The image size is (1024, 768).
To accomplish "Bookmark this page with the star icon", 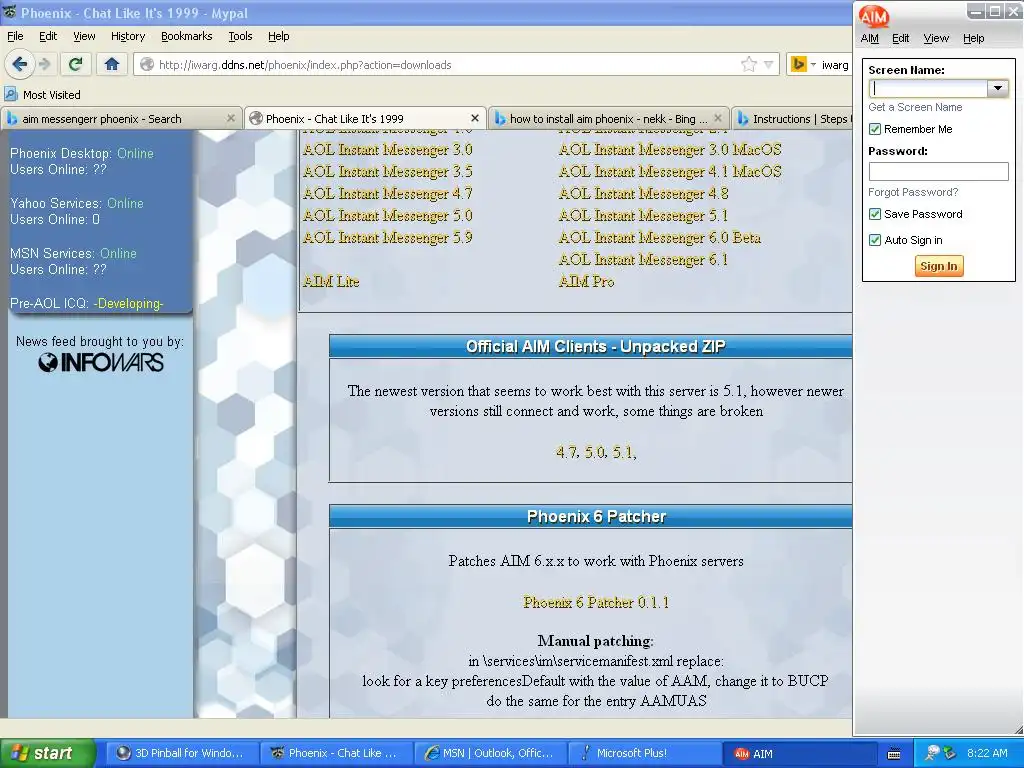I will coord(748,64).
